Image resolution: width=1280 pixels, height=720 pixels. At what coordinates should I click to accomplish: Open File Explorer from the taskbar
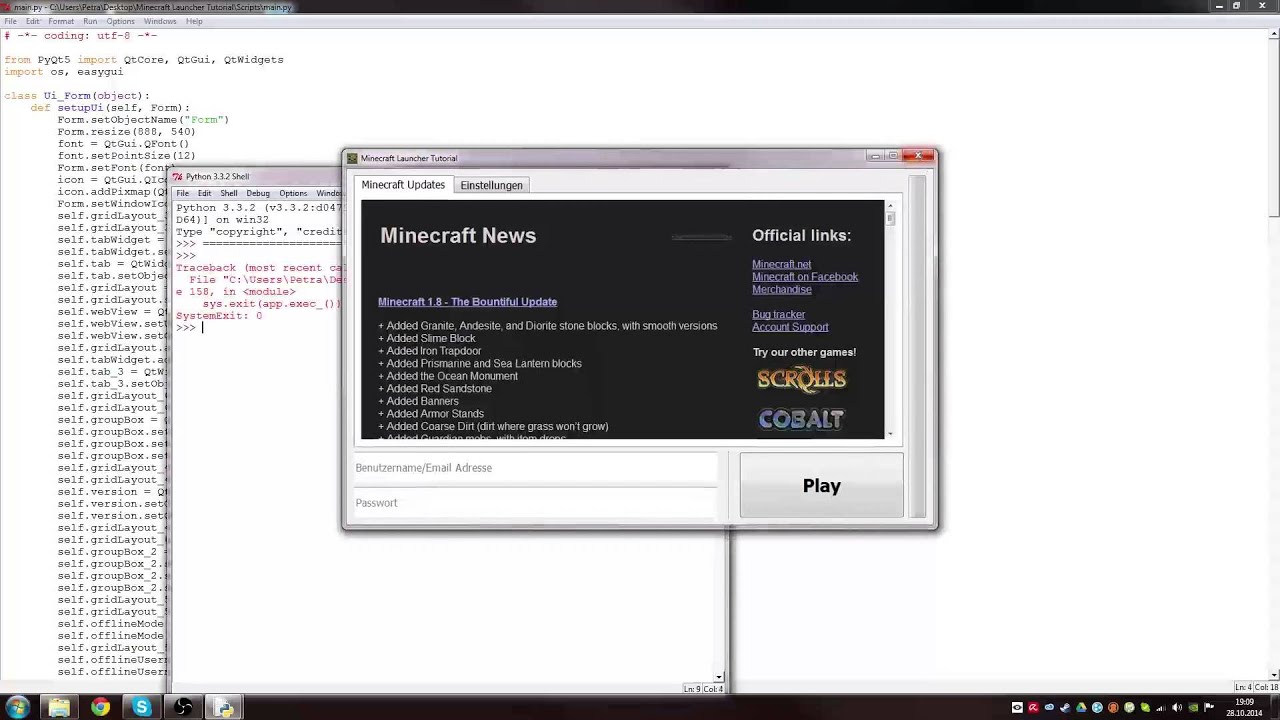(x=59, y=707)
